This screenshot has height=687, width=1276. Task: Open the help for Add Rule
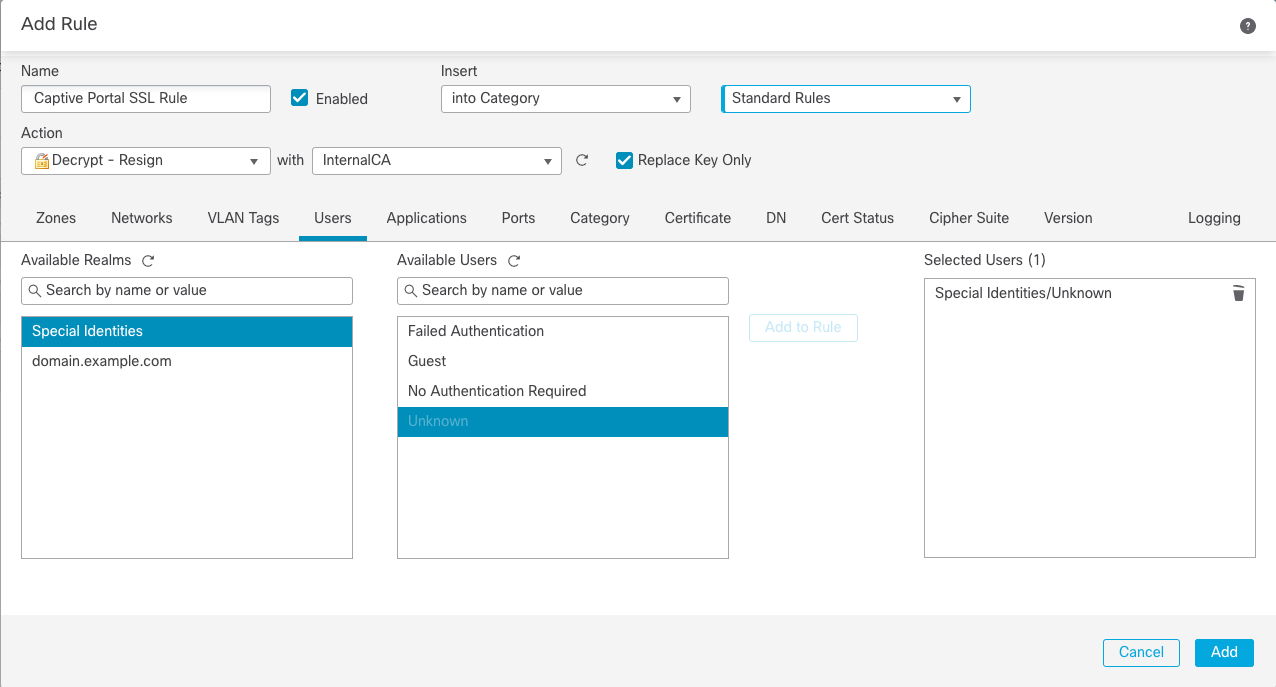pyautogui.click(x=1247, y=25)
